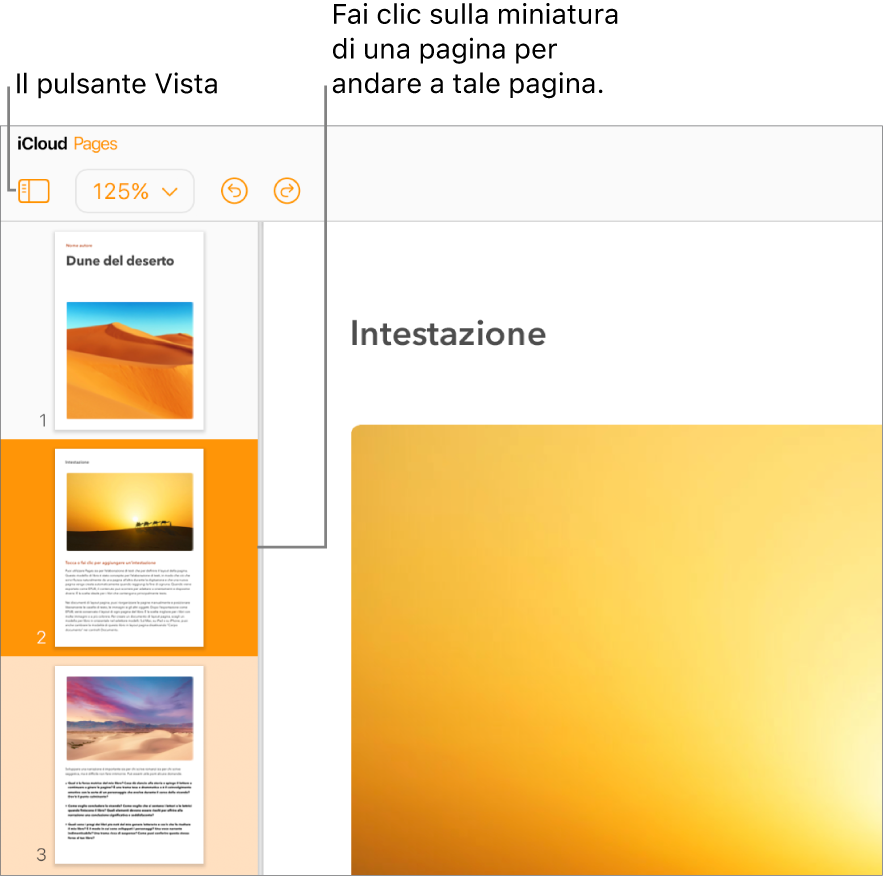The image size is (883, 878).
Task: Open the 125% zoom dropdown
Action: [x=135, y=191]
